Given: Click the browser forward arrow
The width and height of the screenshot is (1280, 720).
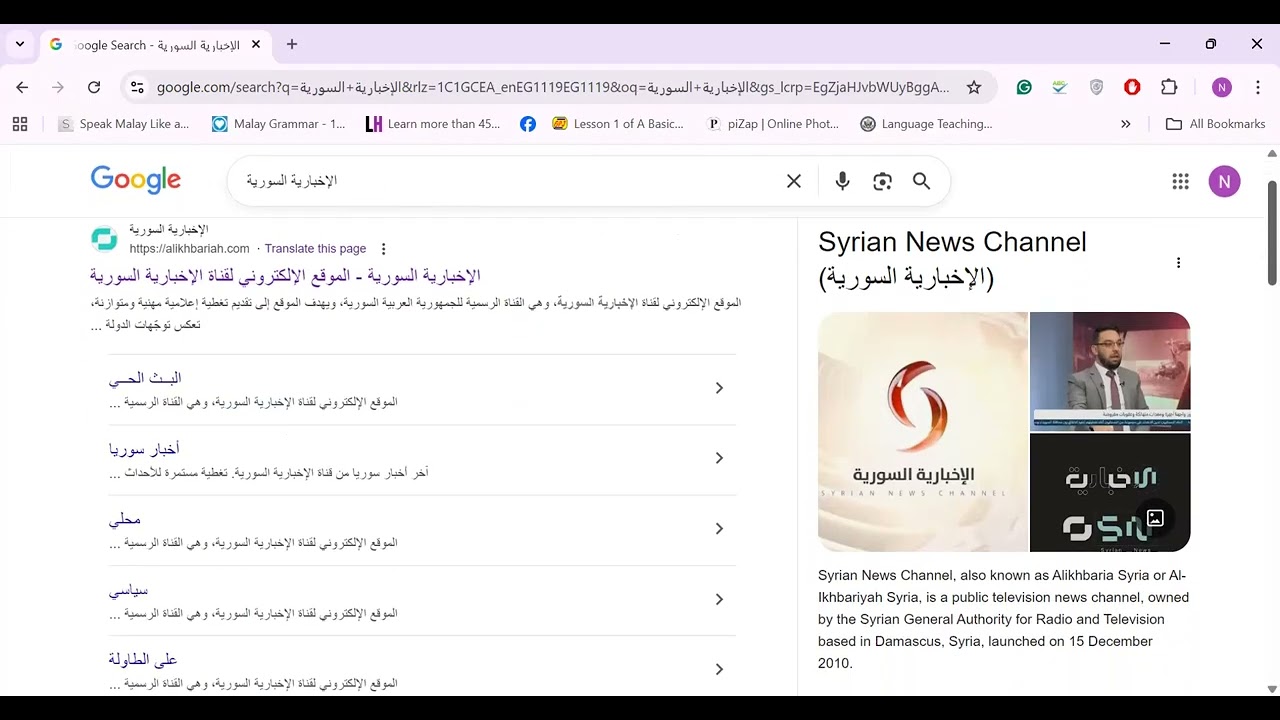Looking at the screenshot, I should [x=58, y=87].
